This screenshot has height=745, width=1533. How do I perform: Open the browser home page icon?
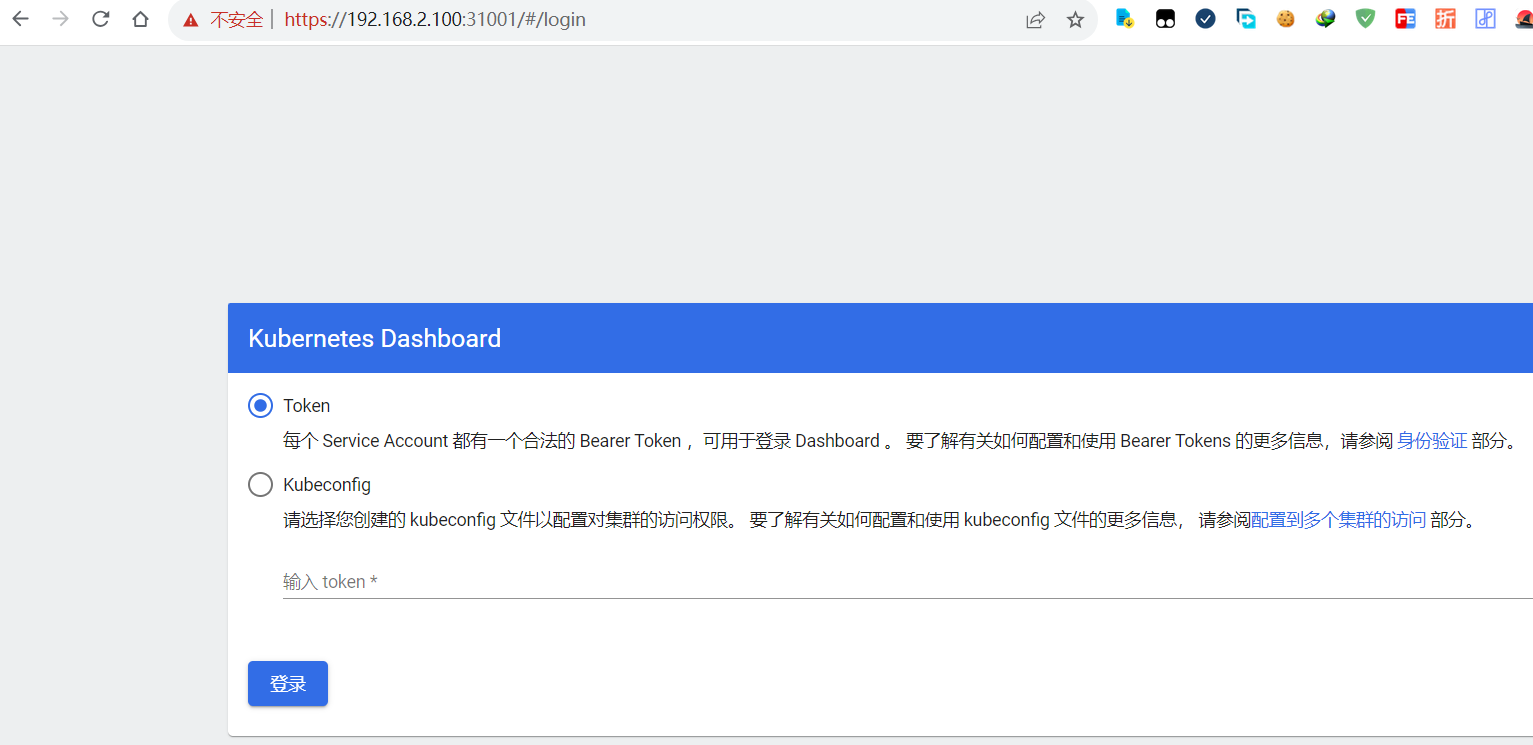pyautogui.click(x=140, y=19)
